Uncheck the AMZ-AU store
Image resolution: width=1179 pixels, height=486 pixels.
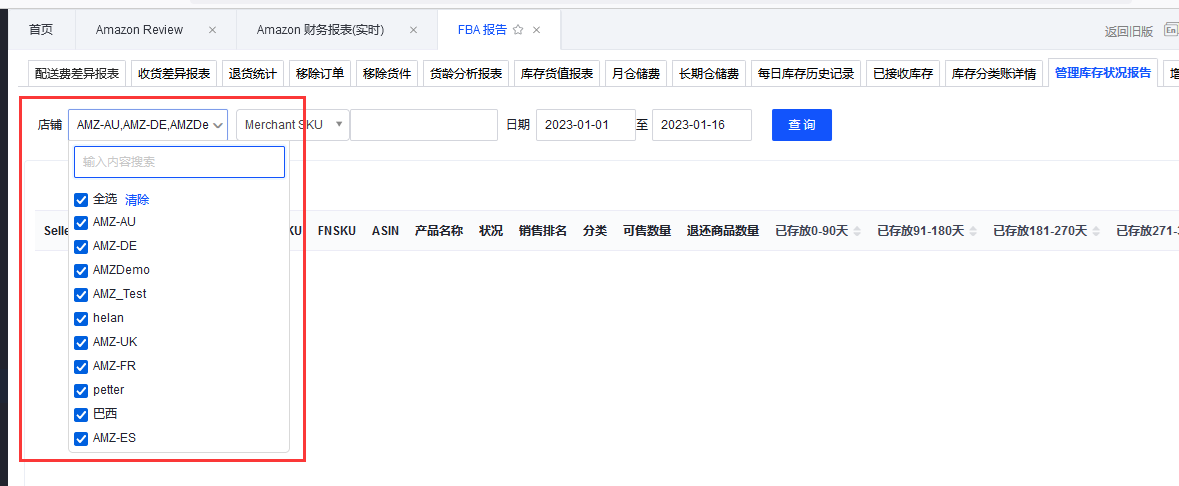point(81,222)
